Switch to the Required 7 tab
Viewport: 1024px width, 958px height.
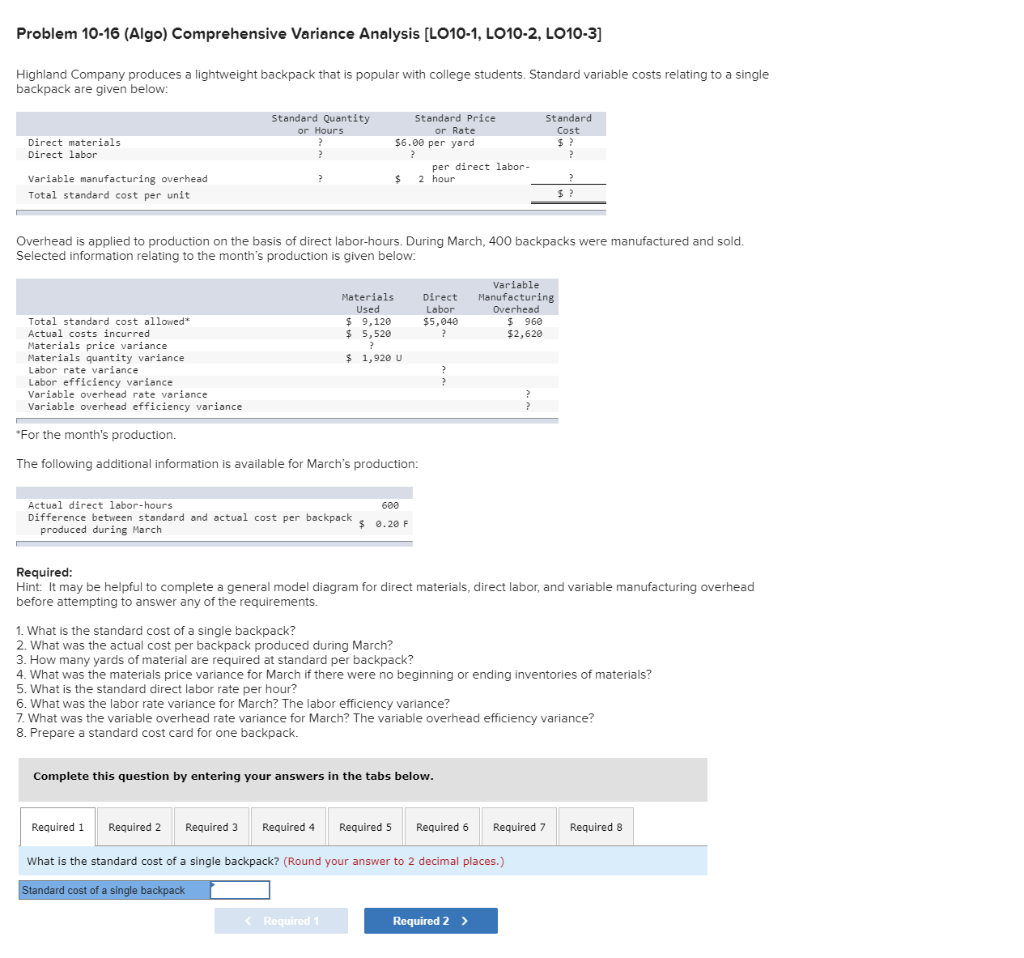[x=518, y=826]
